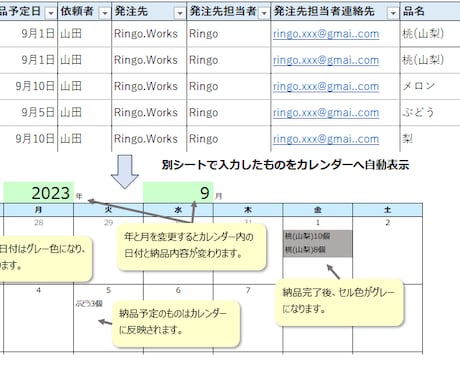Open the 発注先担当者 column filter dropdown
Screen dimensions: 460x380
click(x=264, y=13)
